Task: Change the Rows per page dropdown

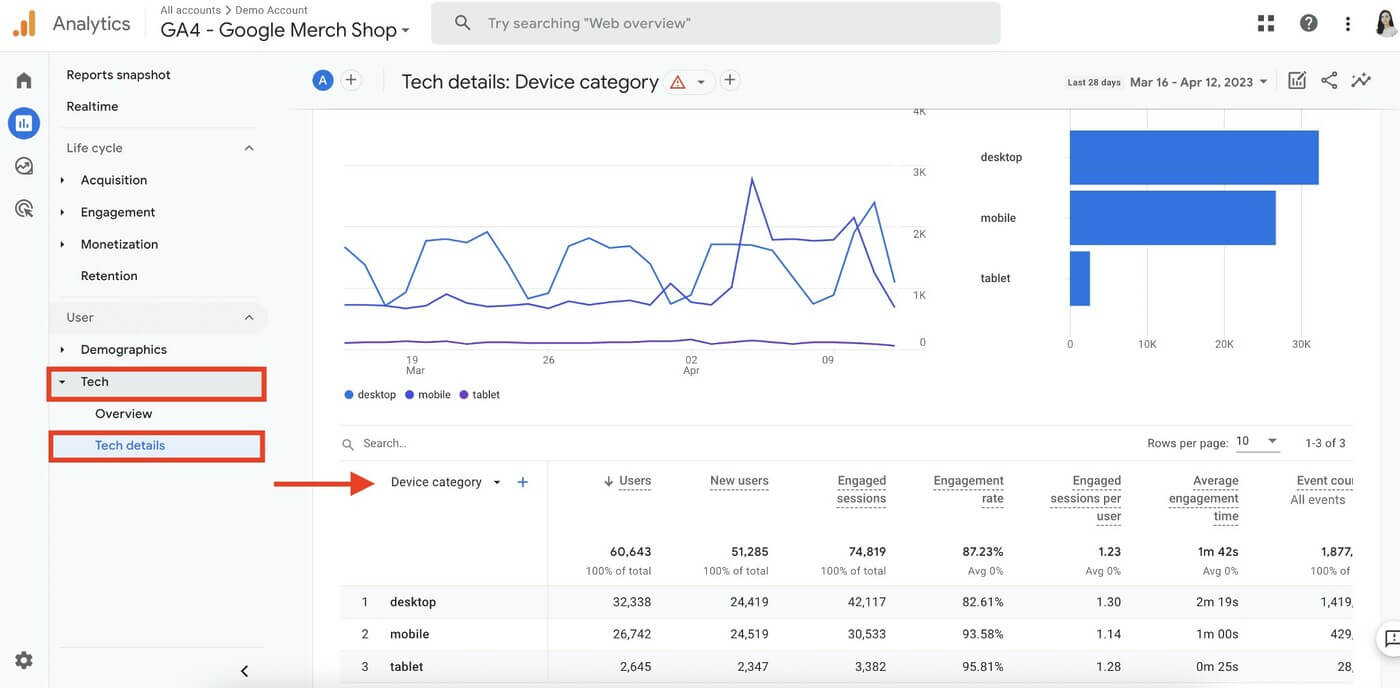Action: [1257, 441]
